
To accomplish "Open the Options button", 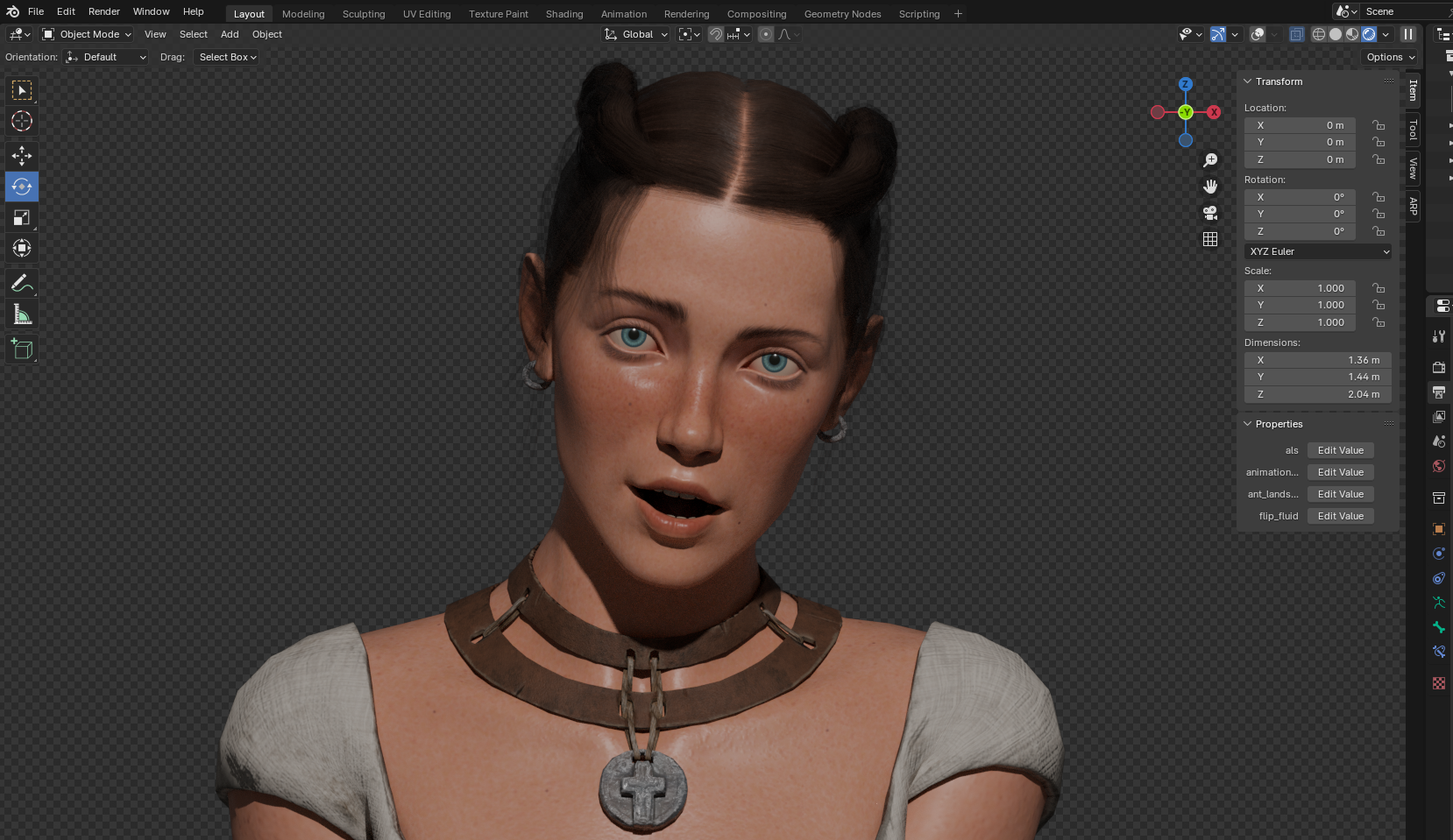I will point(1390,57).
